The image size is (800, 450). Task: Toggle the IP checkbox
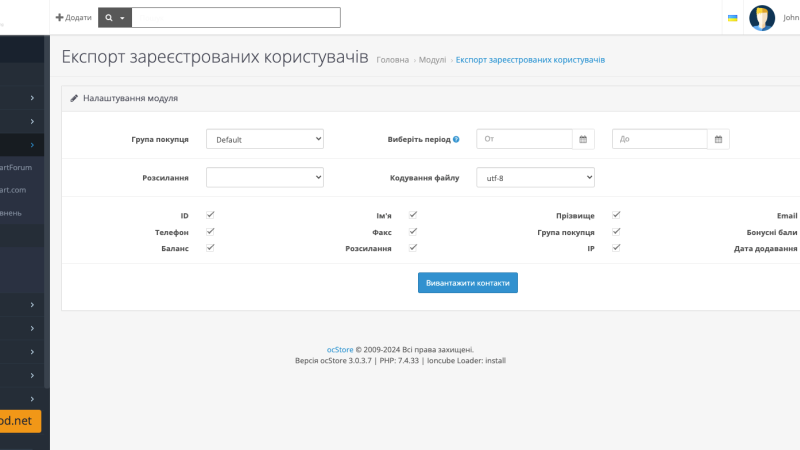click(616, 248)
